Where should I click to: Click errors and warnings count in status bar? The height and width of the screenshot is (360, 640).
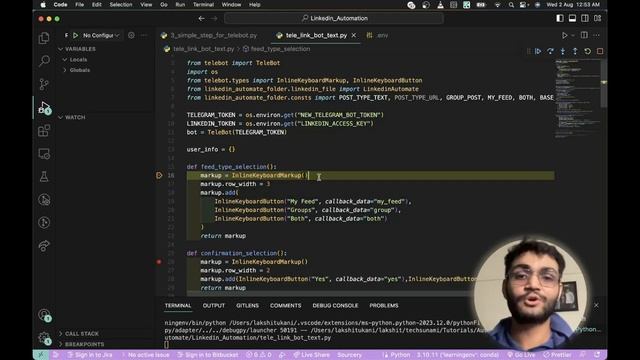258,355
